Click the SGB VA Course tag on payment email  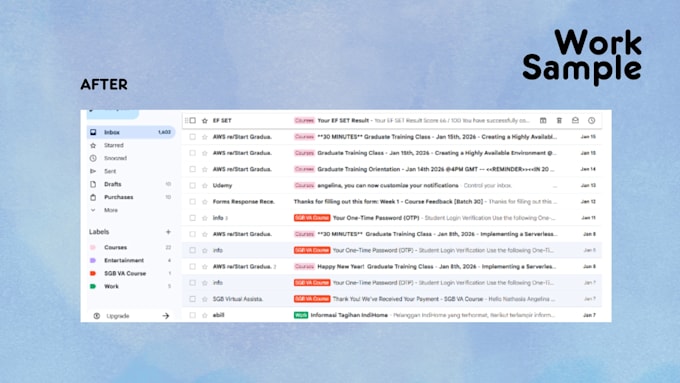point(312,299)
